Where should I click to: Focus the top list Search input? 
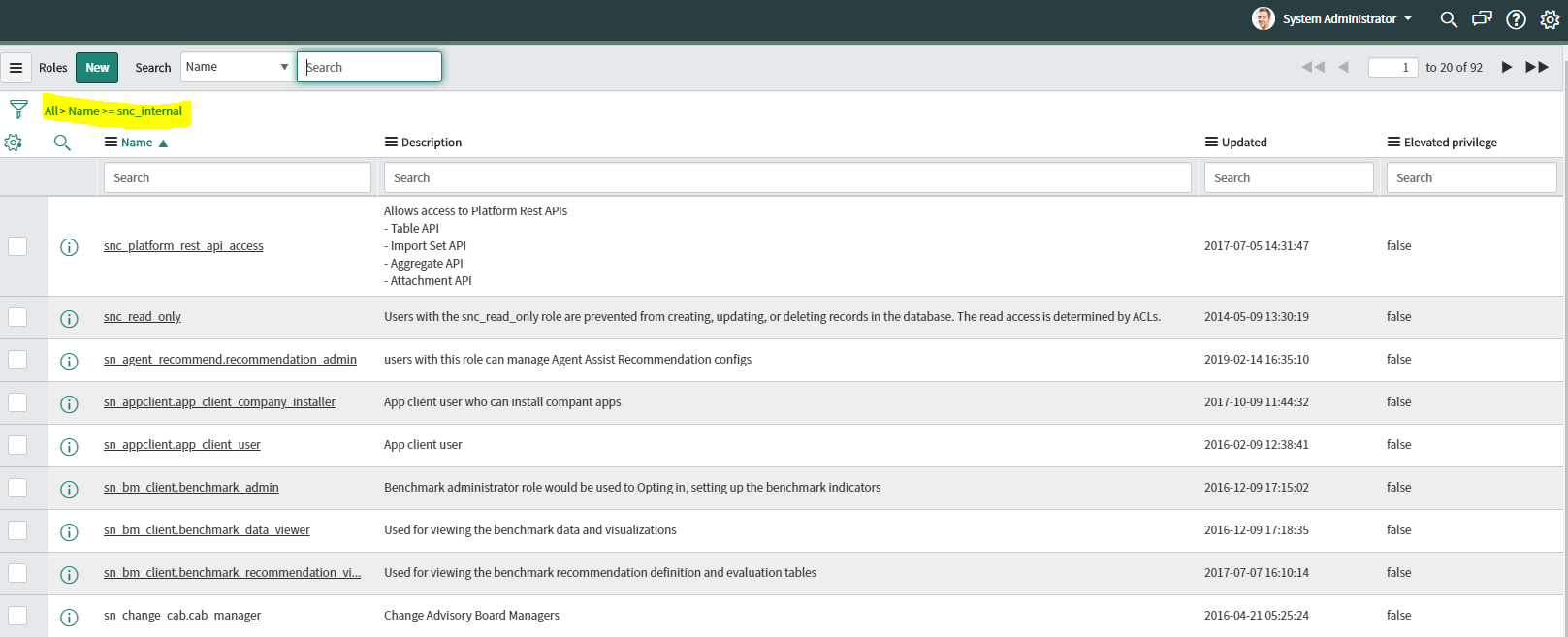tap(369, 67)
